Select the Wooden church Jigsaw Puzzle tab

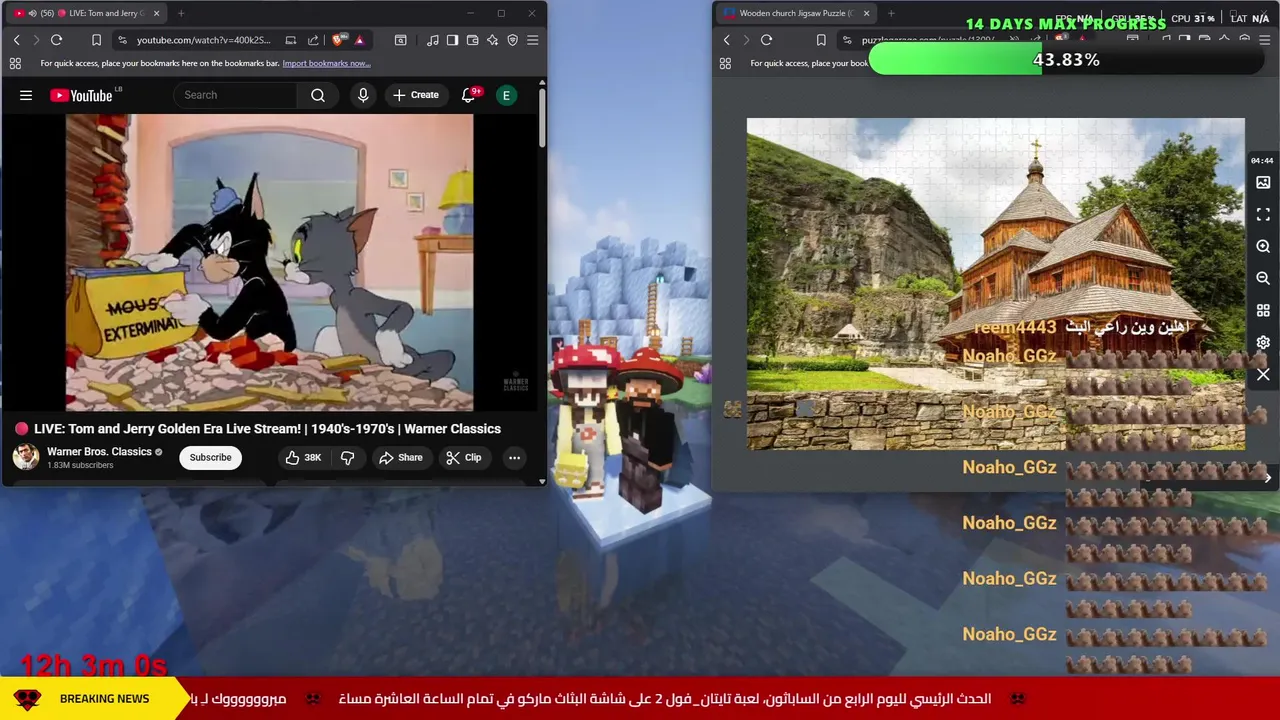795,13
